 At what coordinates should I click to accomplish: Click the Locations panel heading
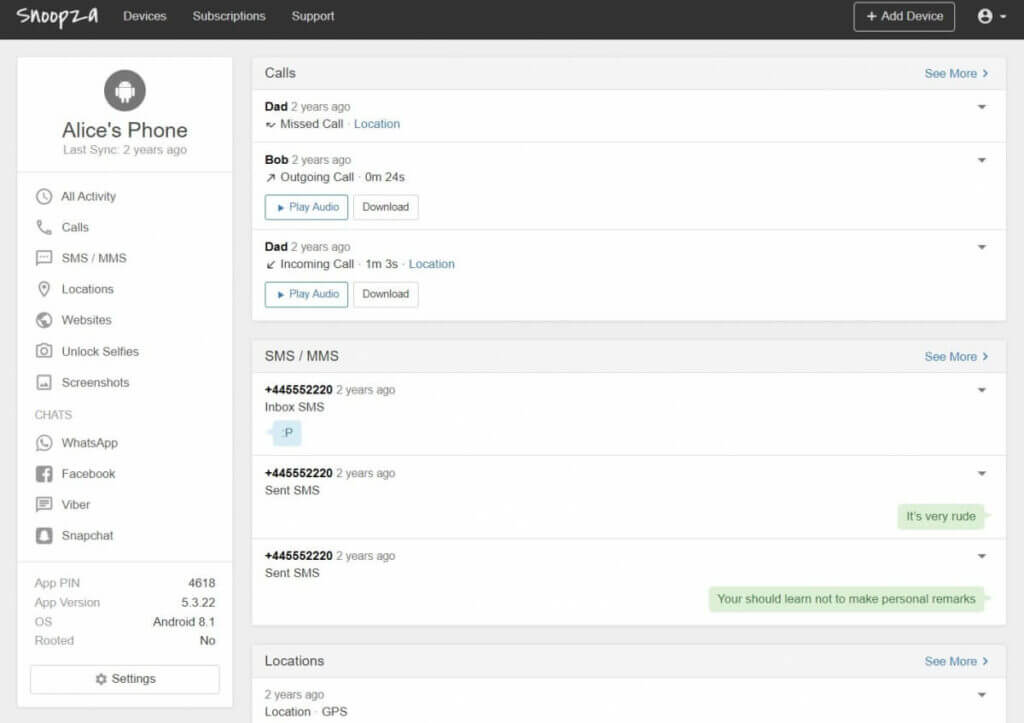294,661
